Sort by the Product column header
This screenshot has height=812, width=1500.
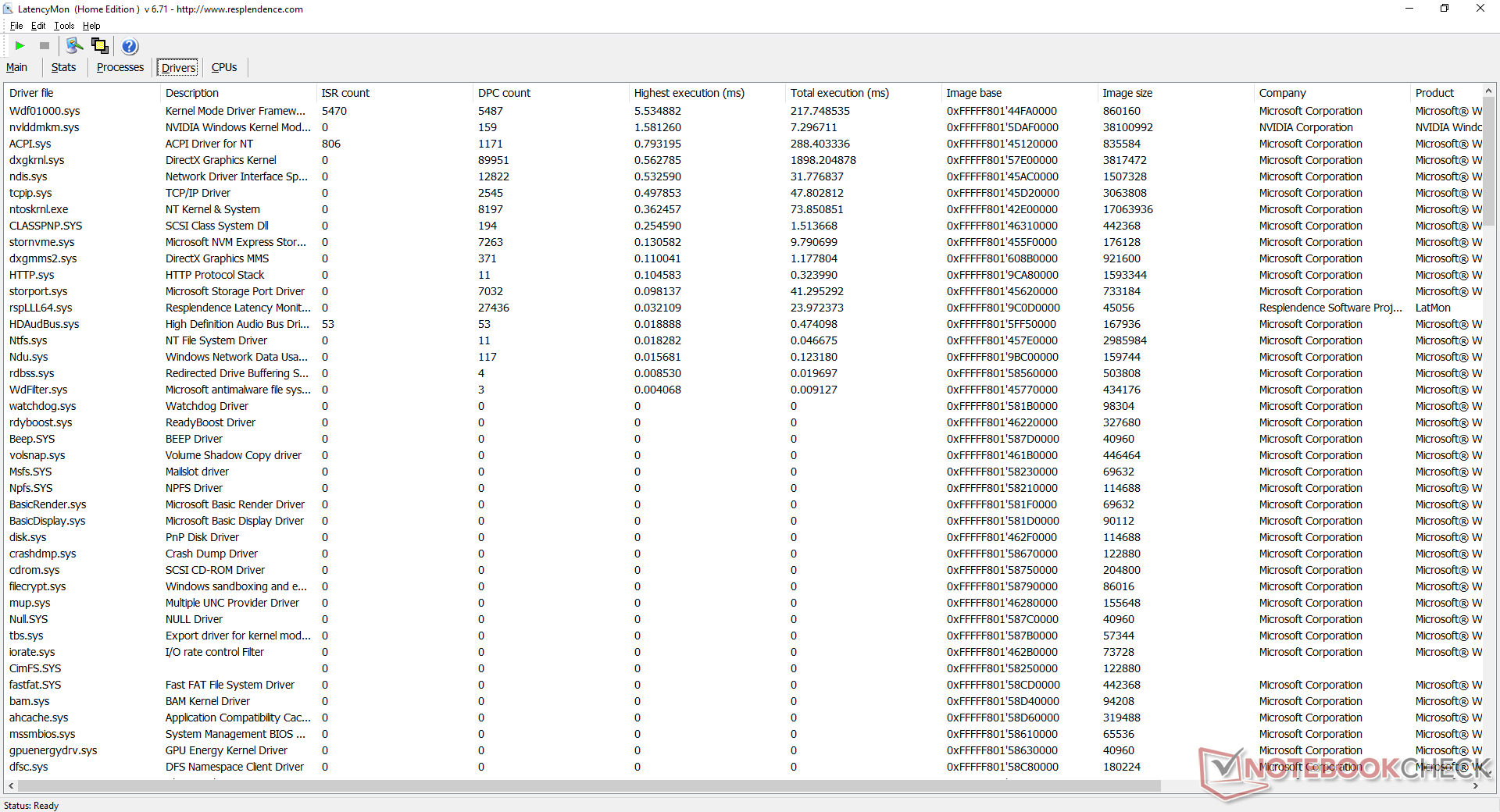1446,93
